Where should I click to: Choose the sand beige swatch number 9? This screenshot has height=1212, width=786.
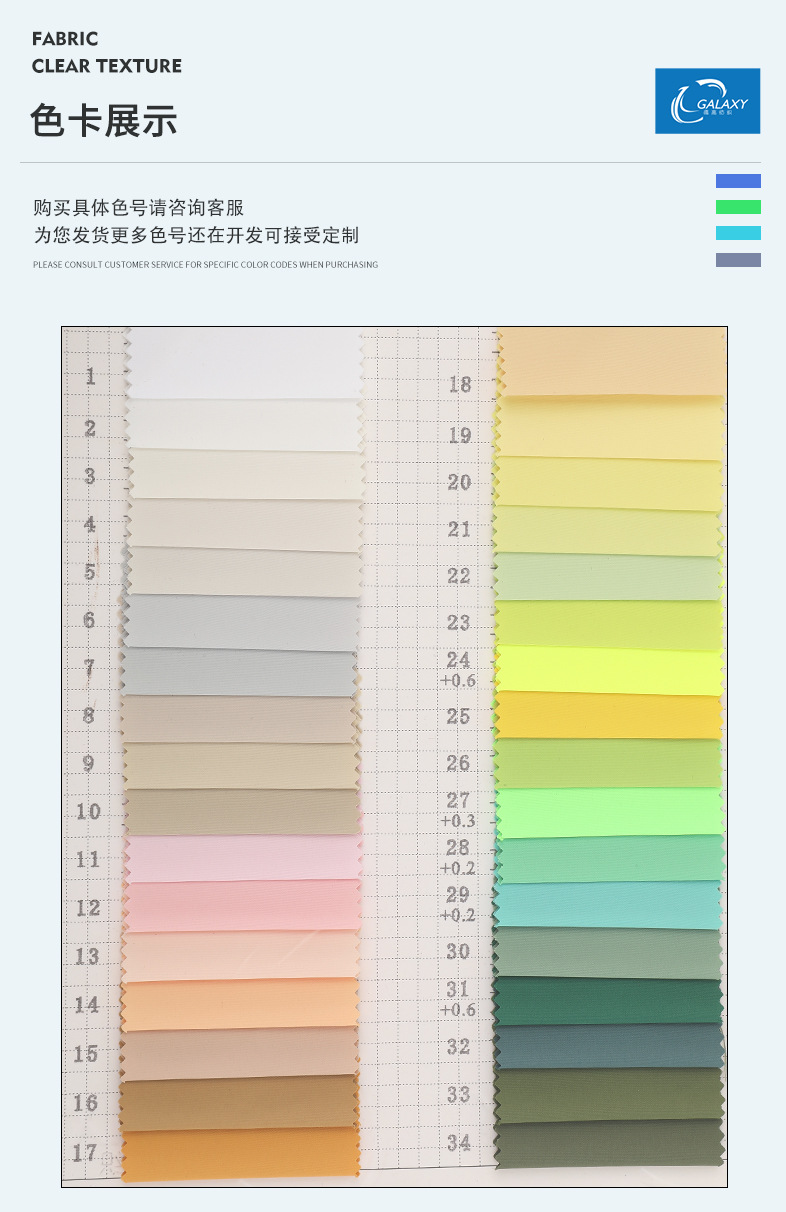[x=243, y=766]
